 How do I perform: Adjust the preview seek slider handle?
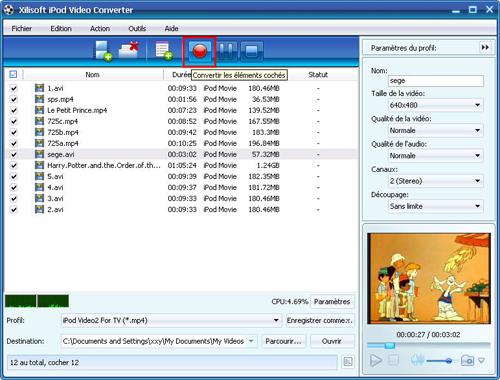click(390, 345)
